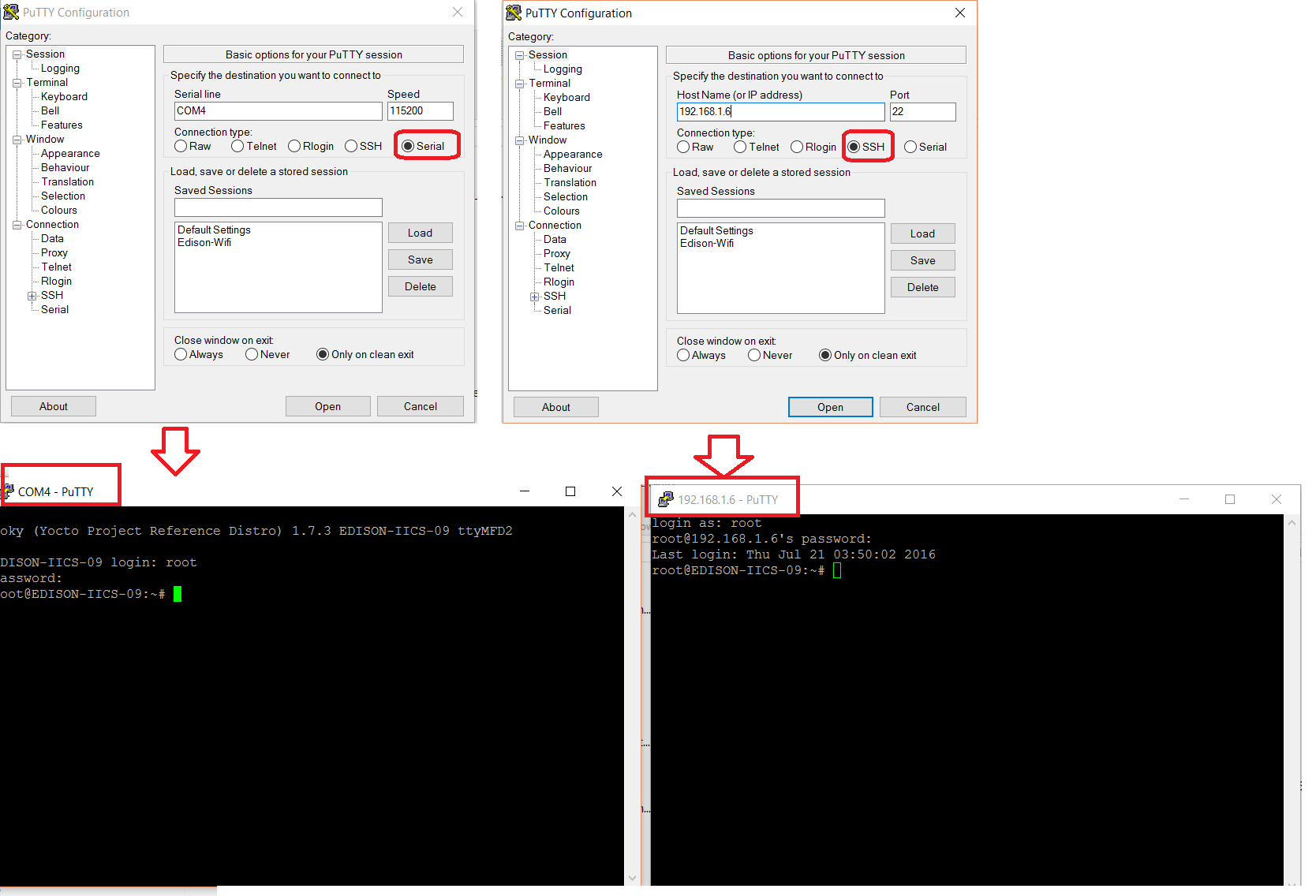Click About button in right dialog
1316x896 pixels.
556,407
